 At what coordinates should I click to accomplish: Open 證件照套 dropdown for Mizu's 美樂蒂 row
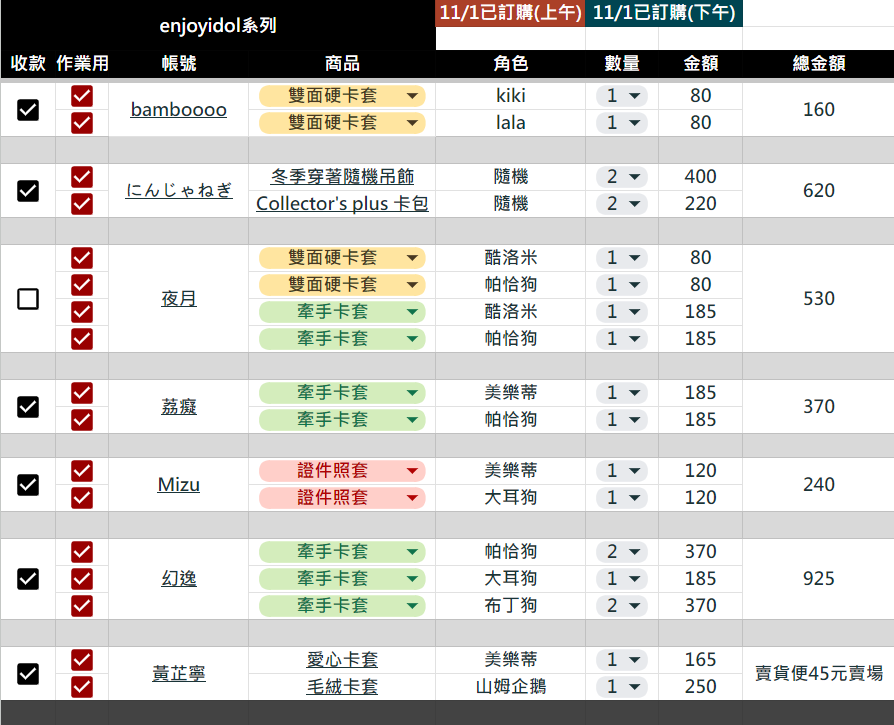(x=342, y=471)
